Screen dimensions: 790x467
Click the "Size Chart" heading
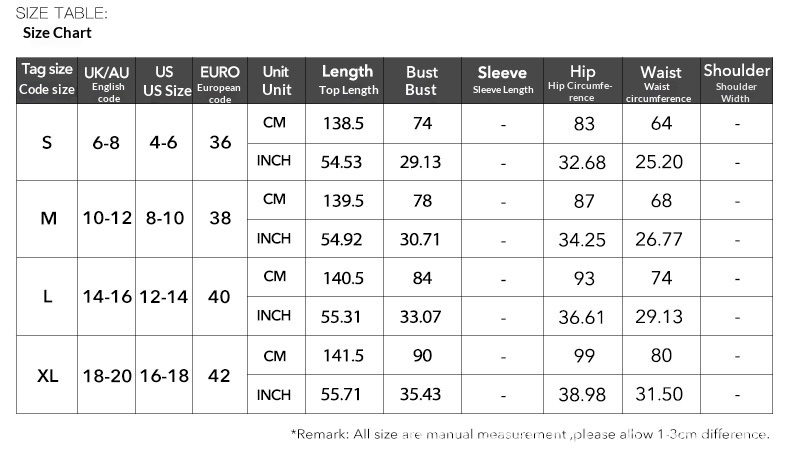click(57, 33)
